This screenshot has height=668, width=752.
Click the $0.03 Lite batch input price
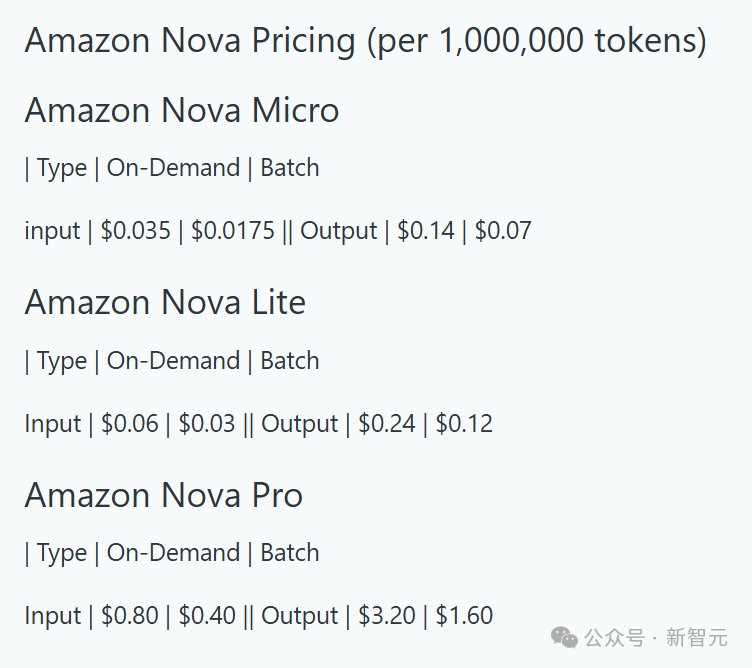(207, 423)
